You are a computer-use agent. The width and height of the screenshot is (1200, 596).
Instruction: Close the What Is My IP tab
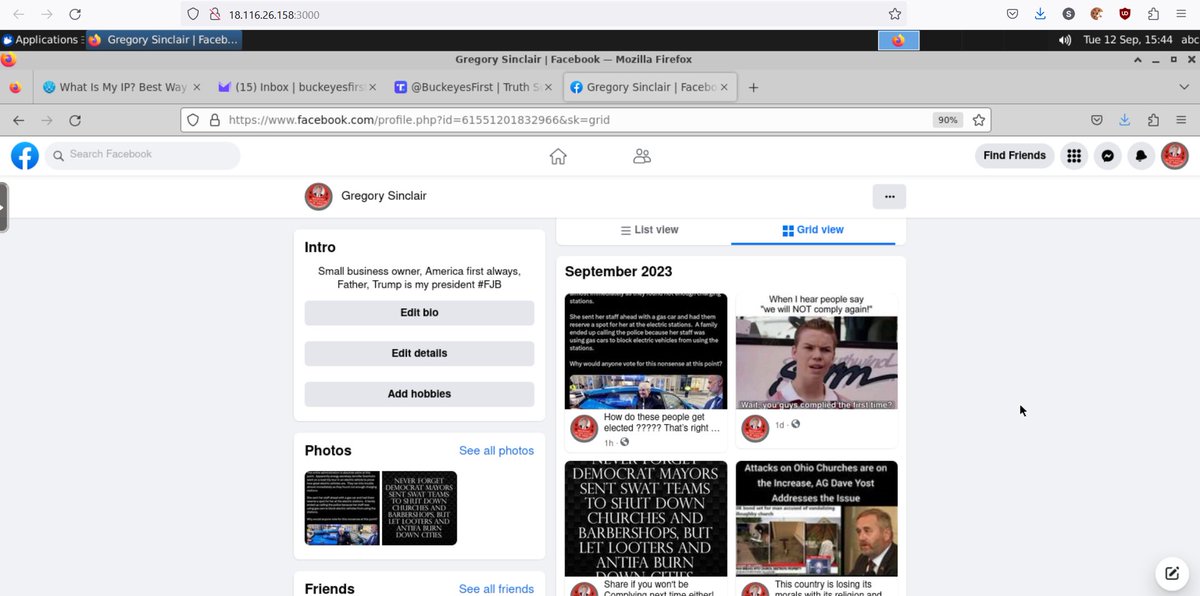pyautogui.click(x=196, y=87)
